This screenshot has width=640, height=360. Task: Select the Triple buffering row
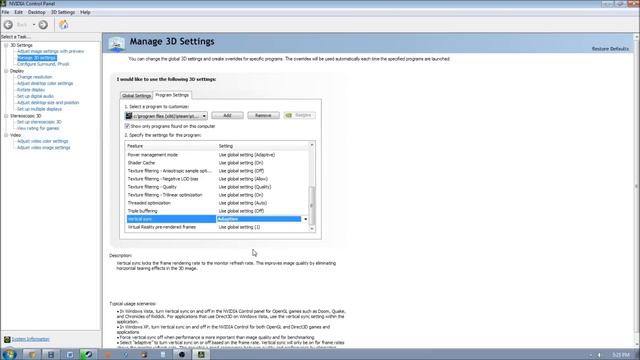point(218,211)
